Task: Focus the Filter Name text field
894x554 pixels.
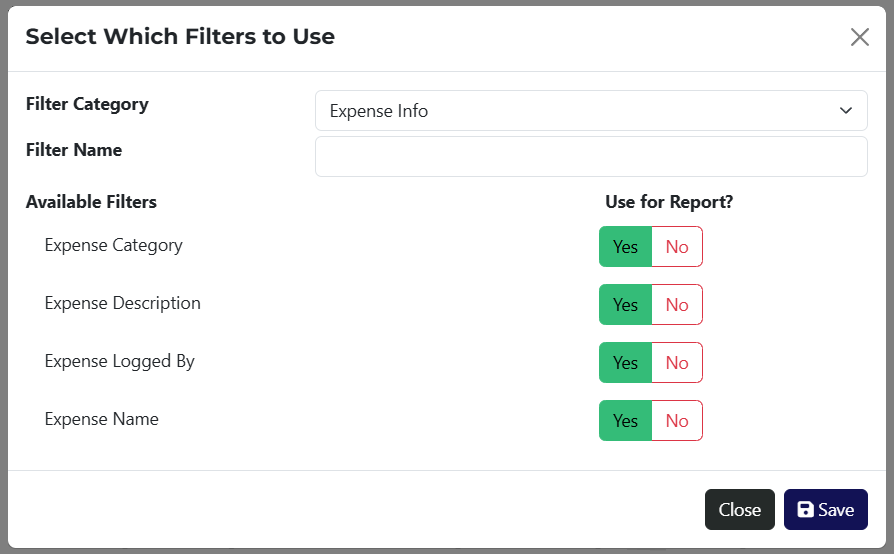Action: click(590, 157)
